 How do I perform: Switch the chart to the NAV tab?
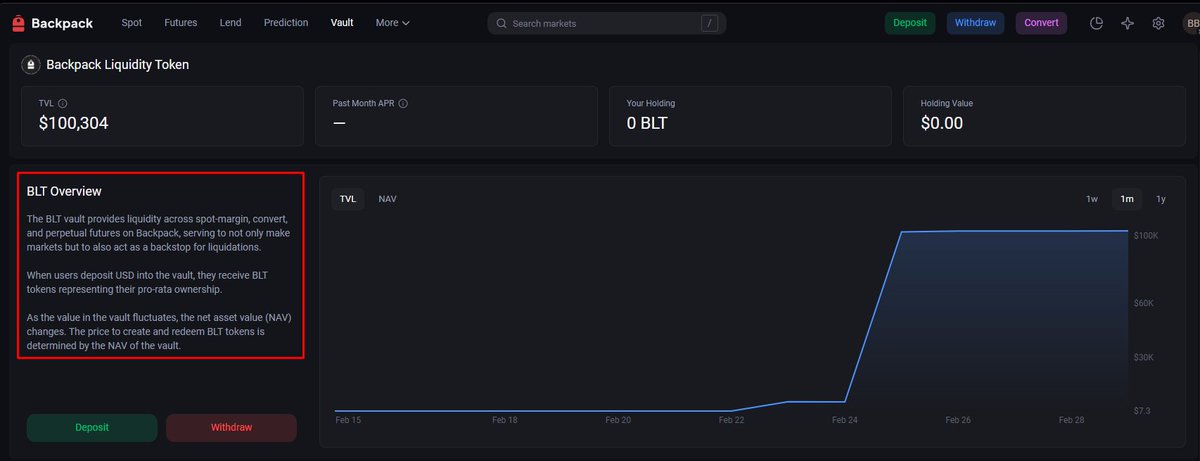click(x=387, y=199)
